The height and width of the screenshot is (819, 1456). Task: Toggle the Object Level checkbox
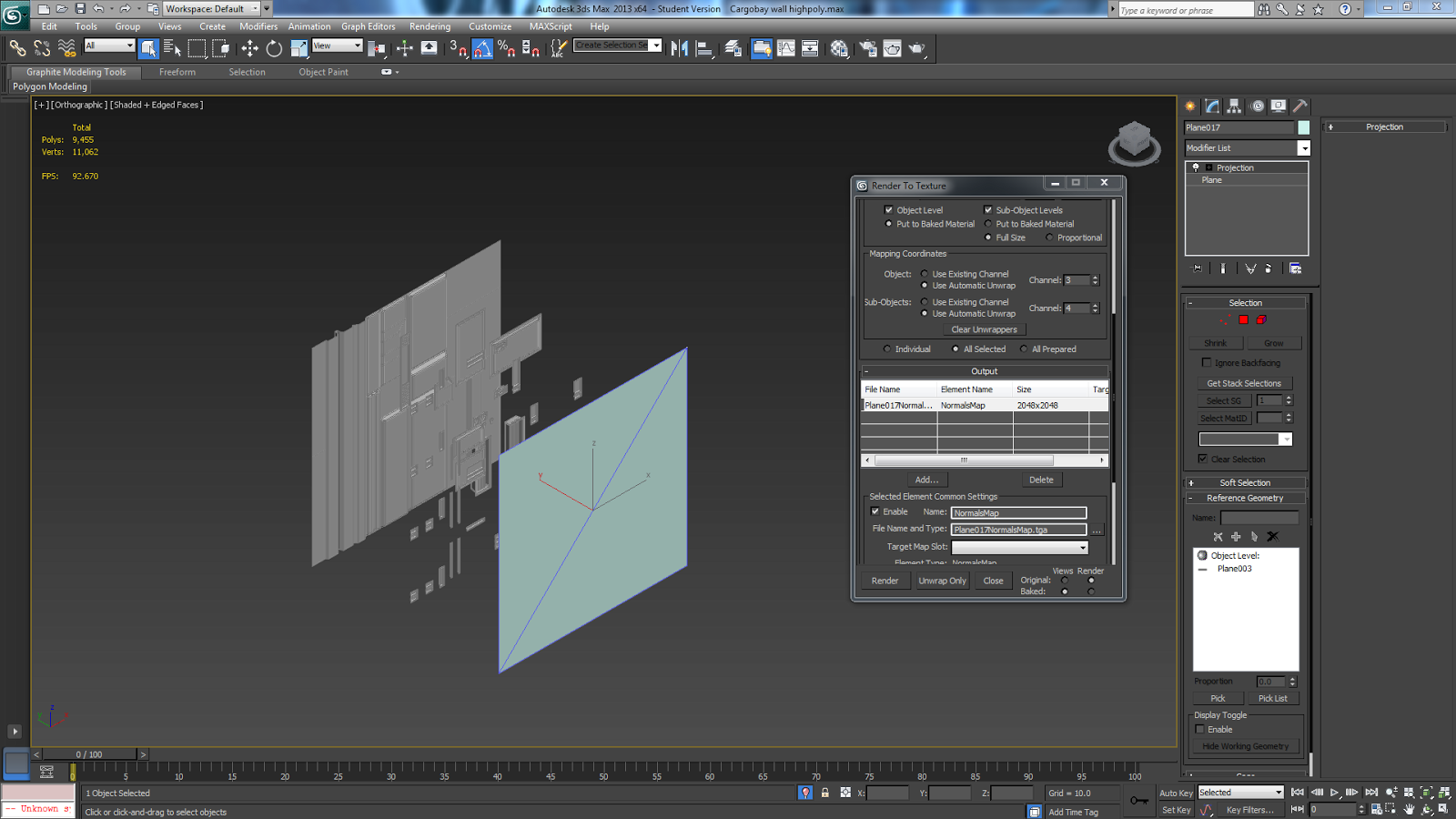[x=889, y=210]
